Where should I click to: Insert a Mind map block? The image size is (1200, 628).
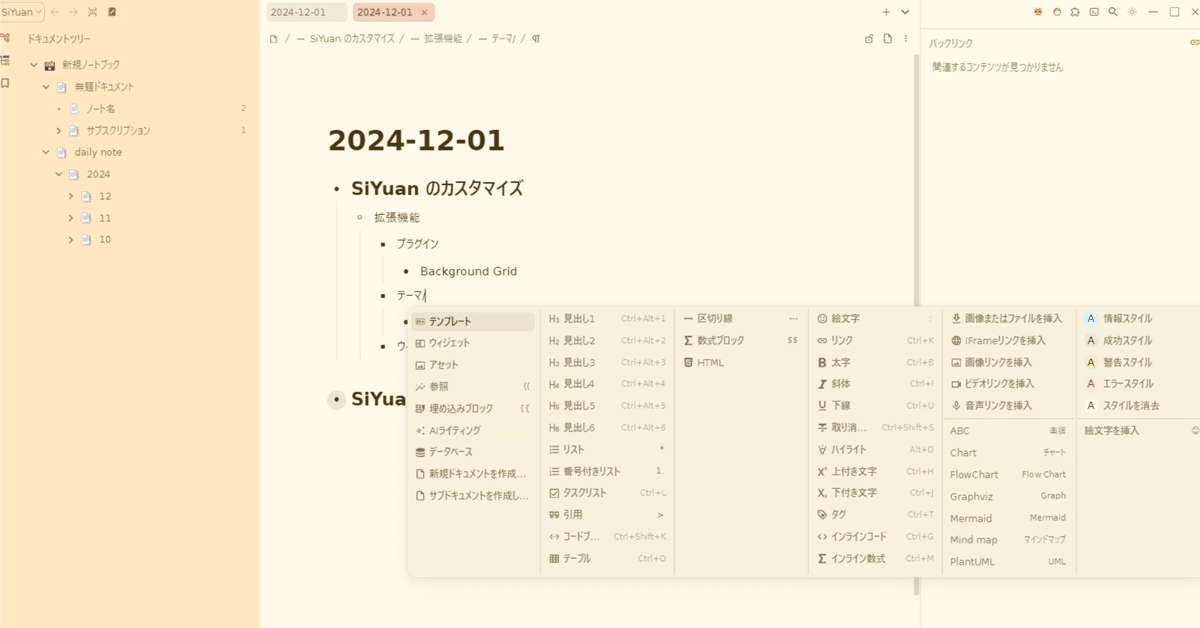(x=1008, y=540)
